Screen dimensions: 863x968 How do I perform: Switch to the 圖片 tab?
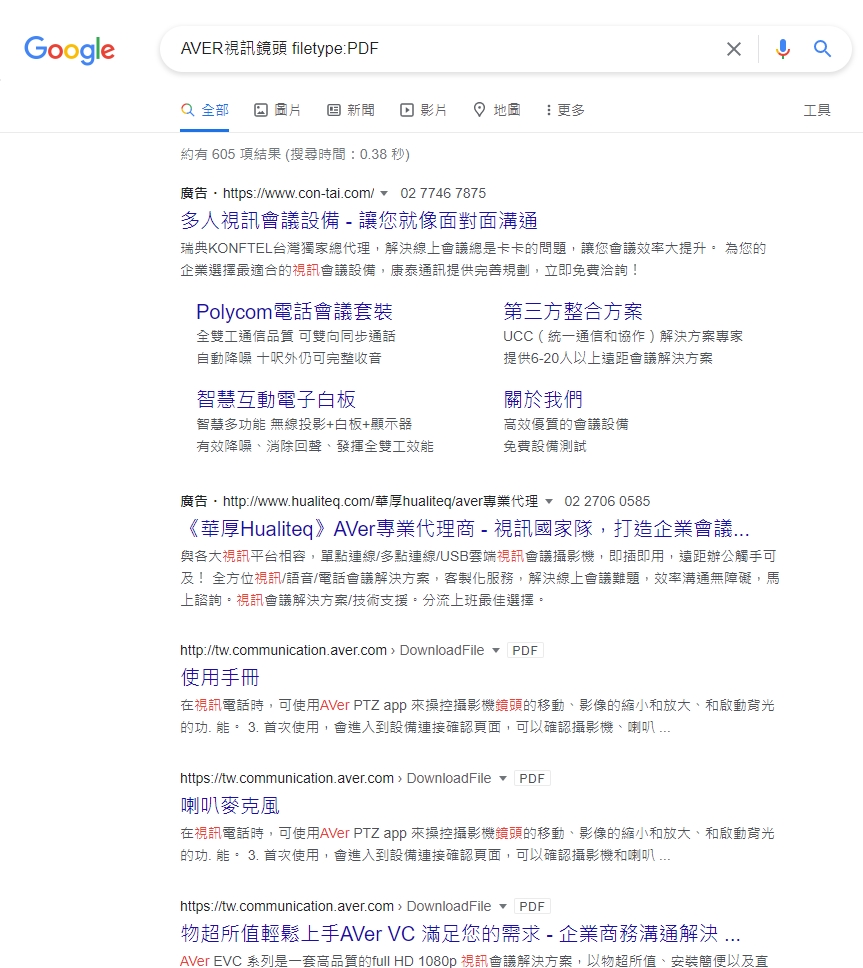point(278,110)
